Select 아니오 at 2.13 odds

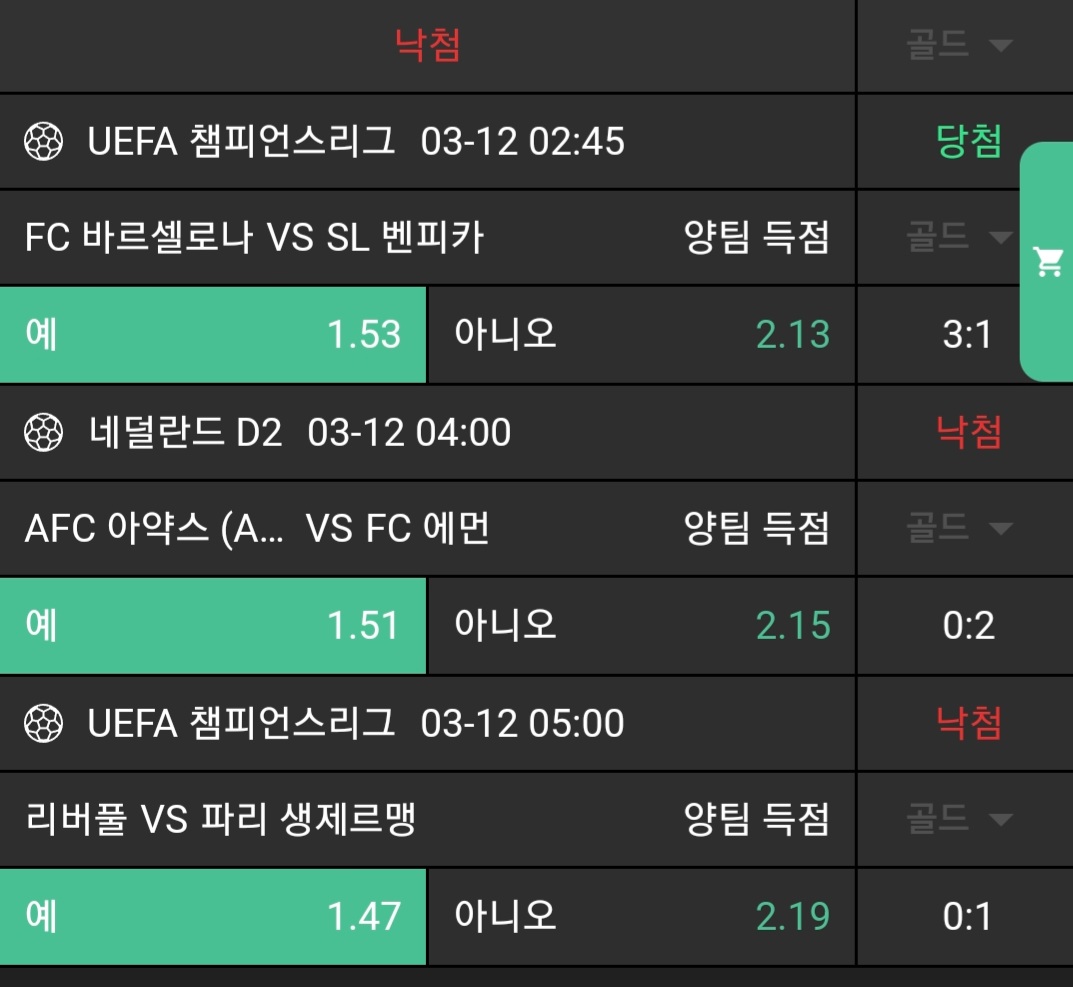[641, 334]
